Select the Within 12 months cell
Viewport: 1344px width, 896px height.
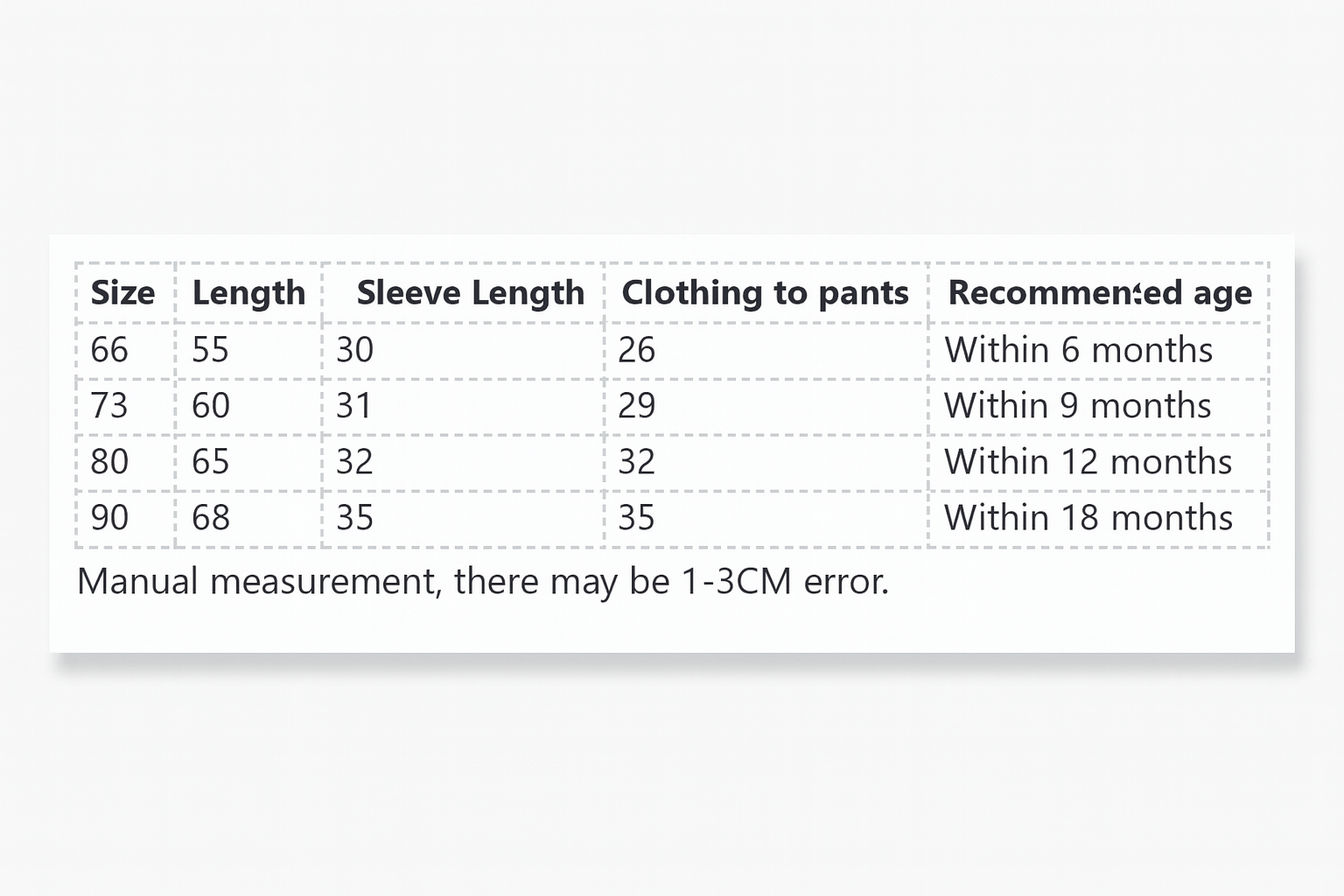pos(1088,462)
